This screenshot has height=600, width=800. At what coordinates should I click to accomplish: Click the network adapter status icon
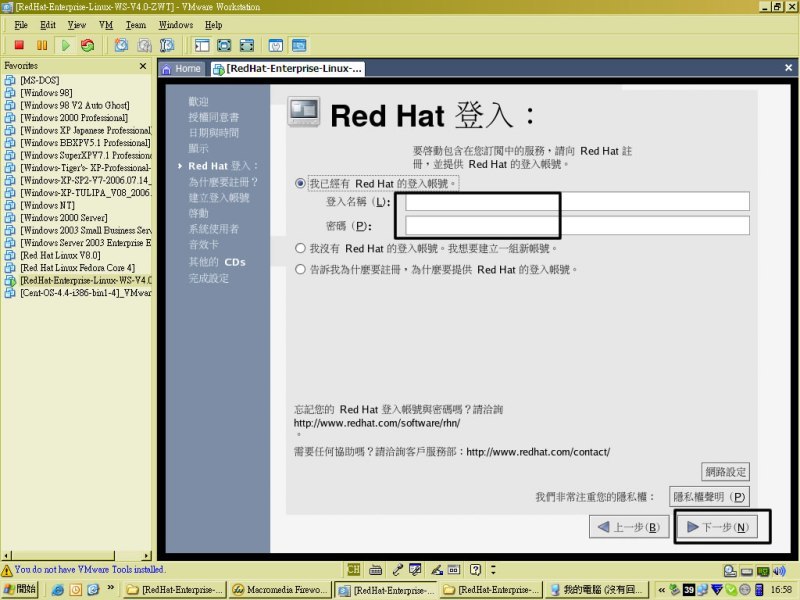763,571
